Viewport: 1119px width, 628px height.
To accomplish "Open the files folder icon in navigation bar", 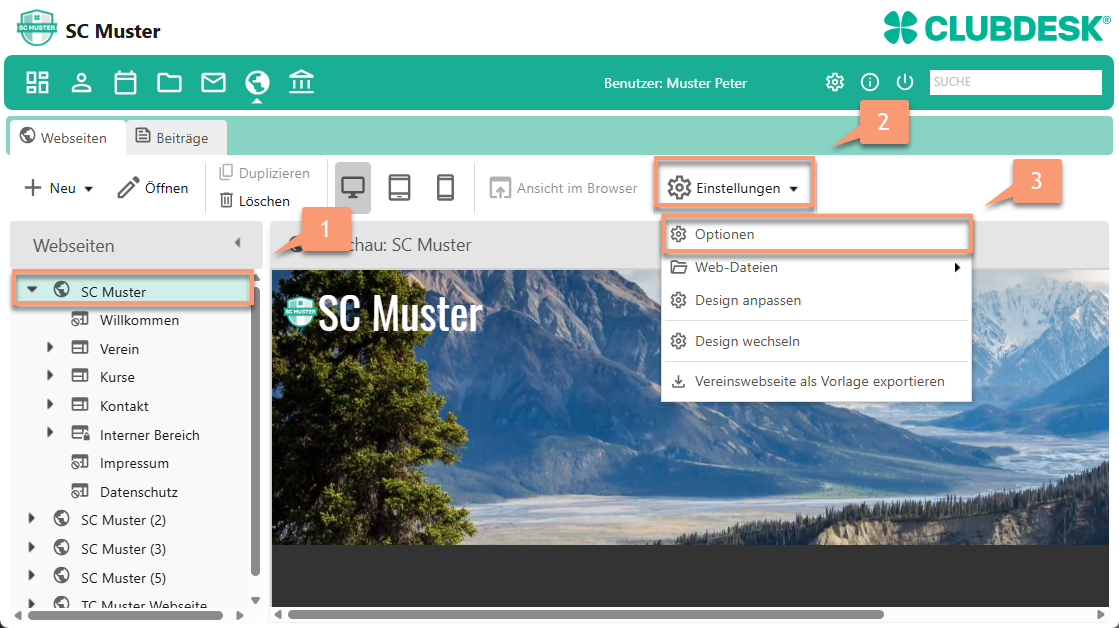I will coord(169,82).
